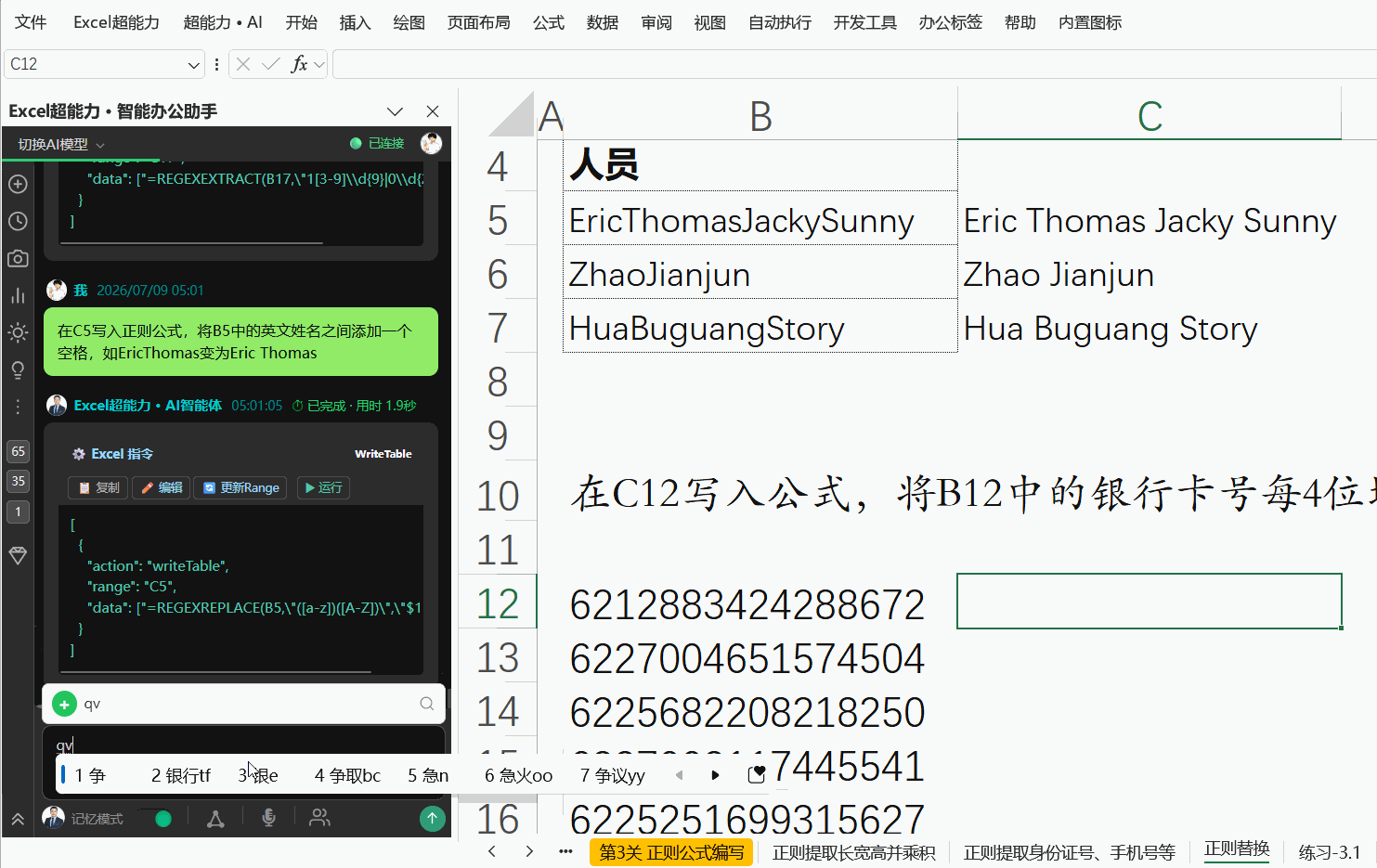This screenshot has height=868, width=1377.
Task: Expand the 切换AI模型 model dropdown
Action: [61, 144]
